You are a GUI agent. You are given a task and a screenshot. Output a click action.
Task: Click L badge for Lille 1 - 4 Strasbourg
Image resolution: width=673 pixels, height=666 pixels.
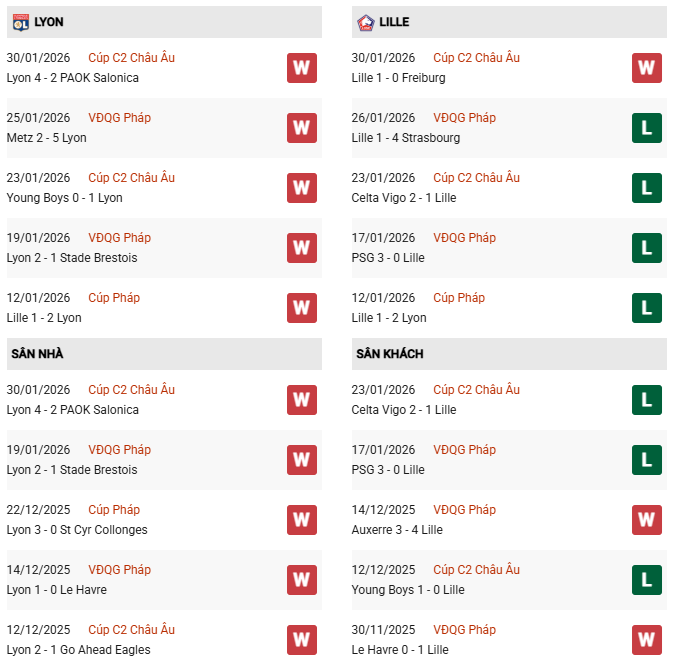[x=647, y=128]
